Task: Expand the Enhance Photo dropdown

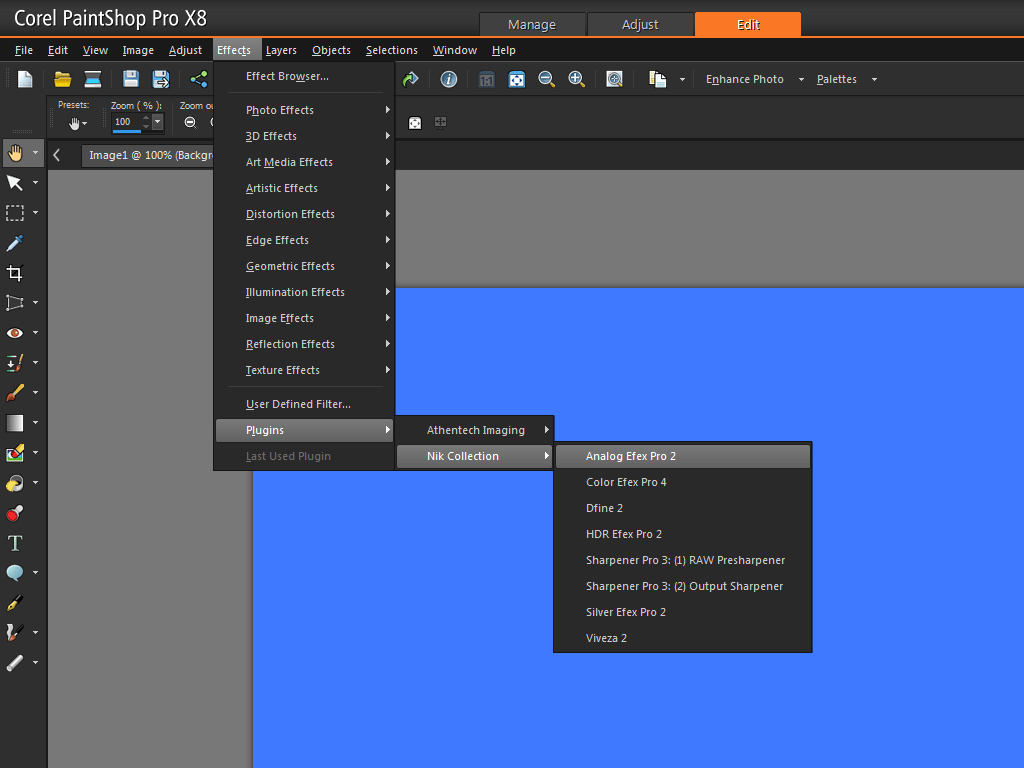Action: pyautogui.click(x=752, y=78)
